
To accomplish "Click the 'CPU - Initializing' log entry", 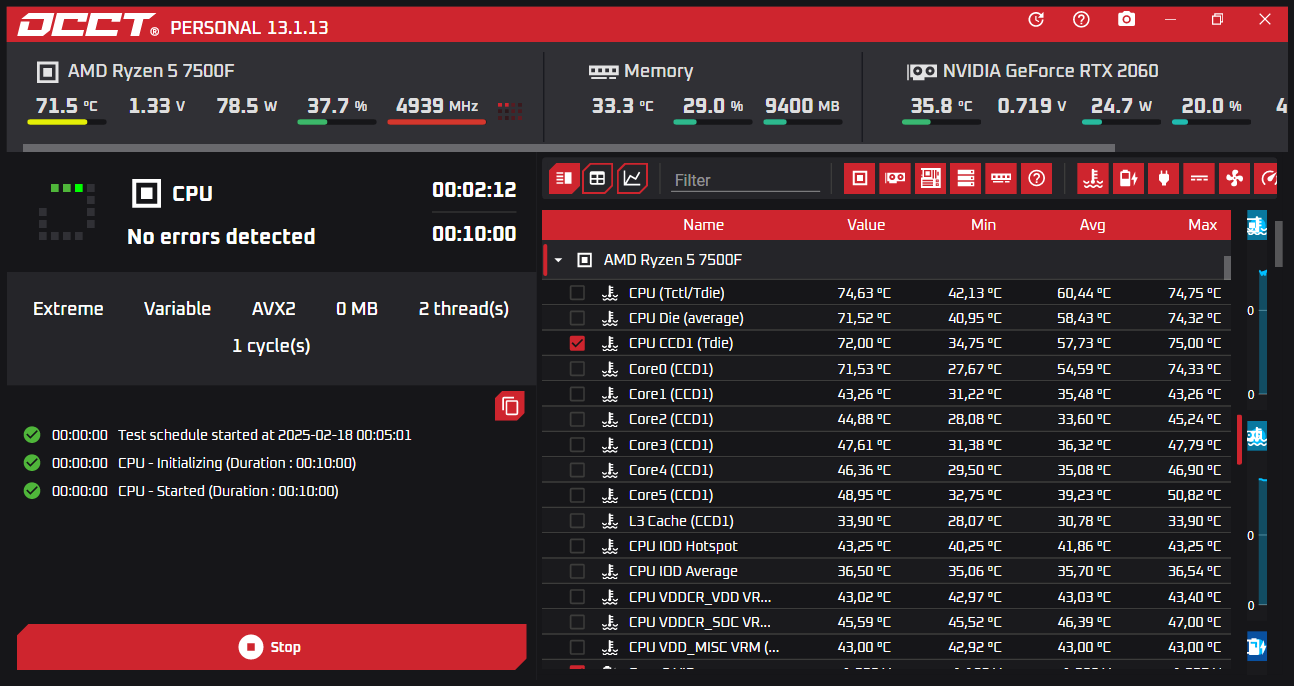I will (x=237, y=463).
